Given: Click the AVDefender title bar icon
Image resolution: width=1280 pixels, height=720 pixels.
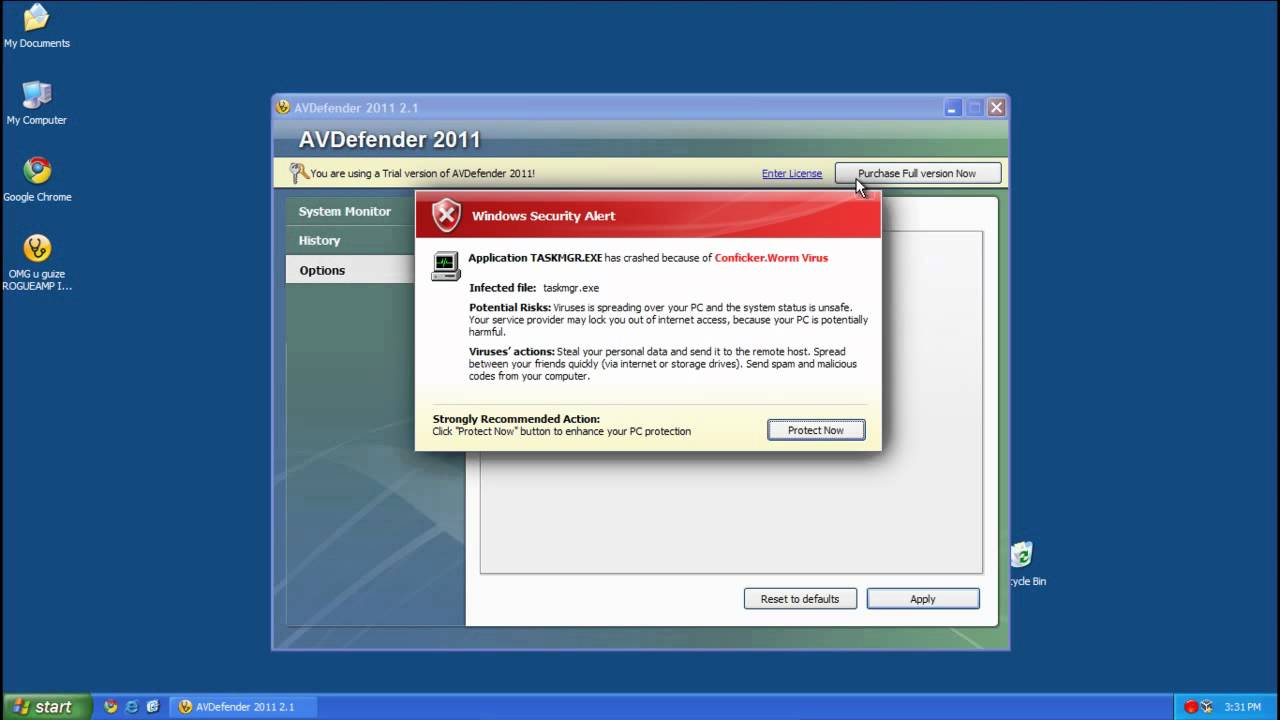Looking at the screenshot, I should [x=284, y=107].
